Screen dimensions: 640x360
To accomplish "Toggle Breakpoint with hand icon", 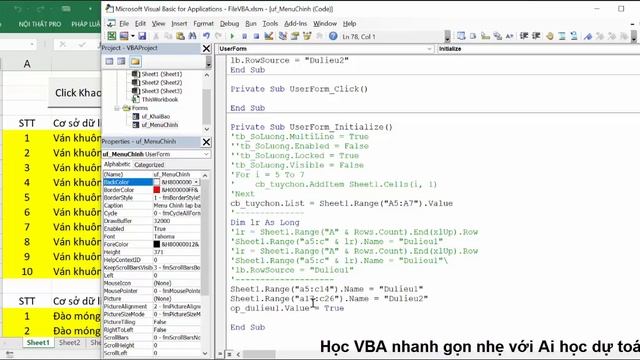I will point(550,36).
